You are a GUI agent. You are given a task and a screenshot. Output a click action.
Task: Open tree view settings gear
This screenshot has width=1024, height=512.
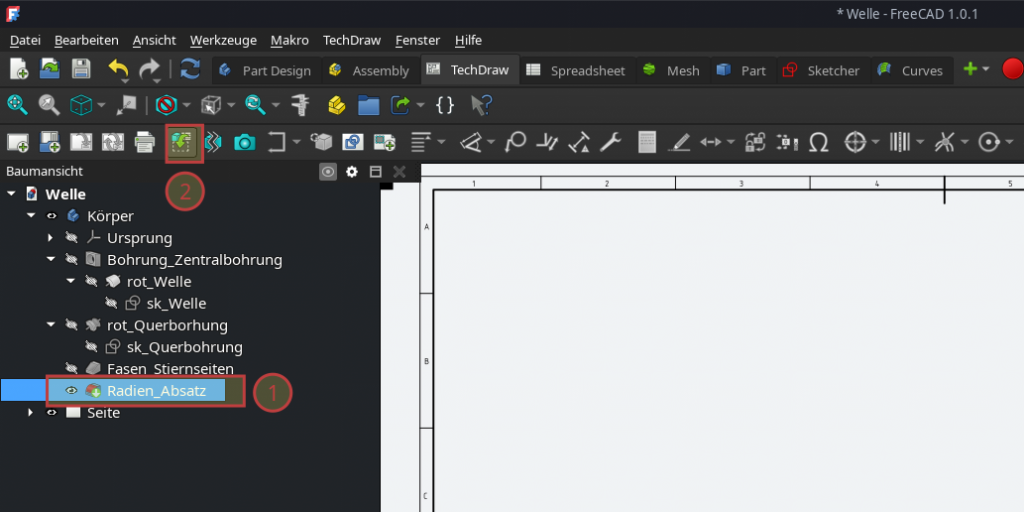(351, 172)
